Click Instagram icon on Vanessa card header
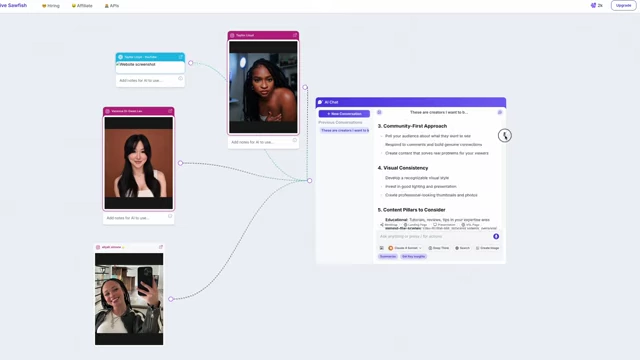Image resolution: width=640 pixels, height=360 pixels. point(108,111)
